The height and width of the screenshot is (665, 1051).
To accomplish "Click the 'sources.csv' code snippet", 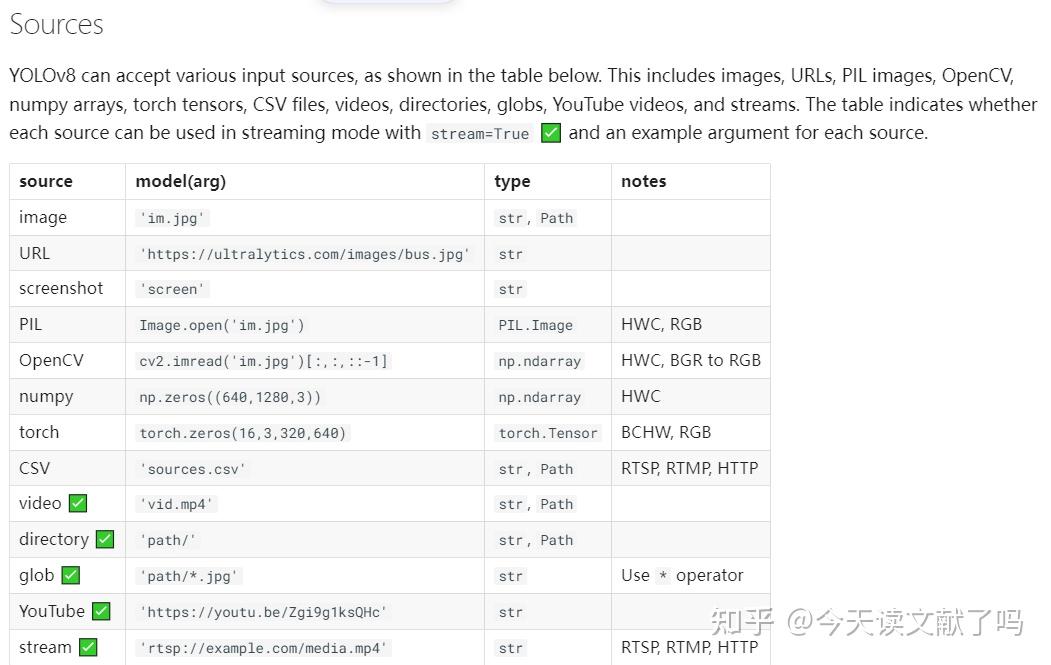I will coord(192,469).
